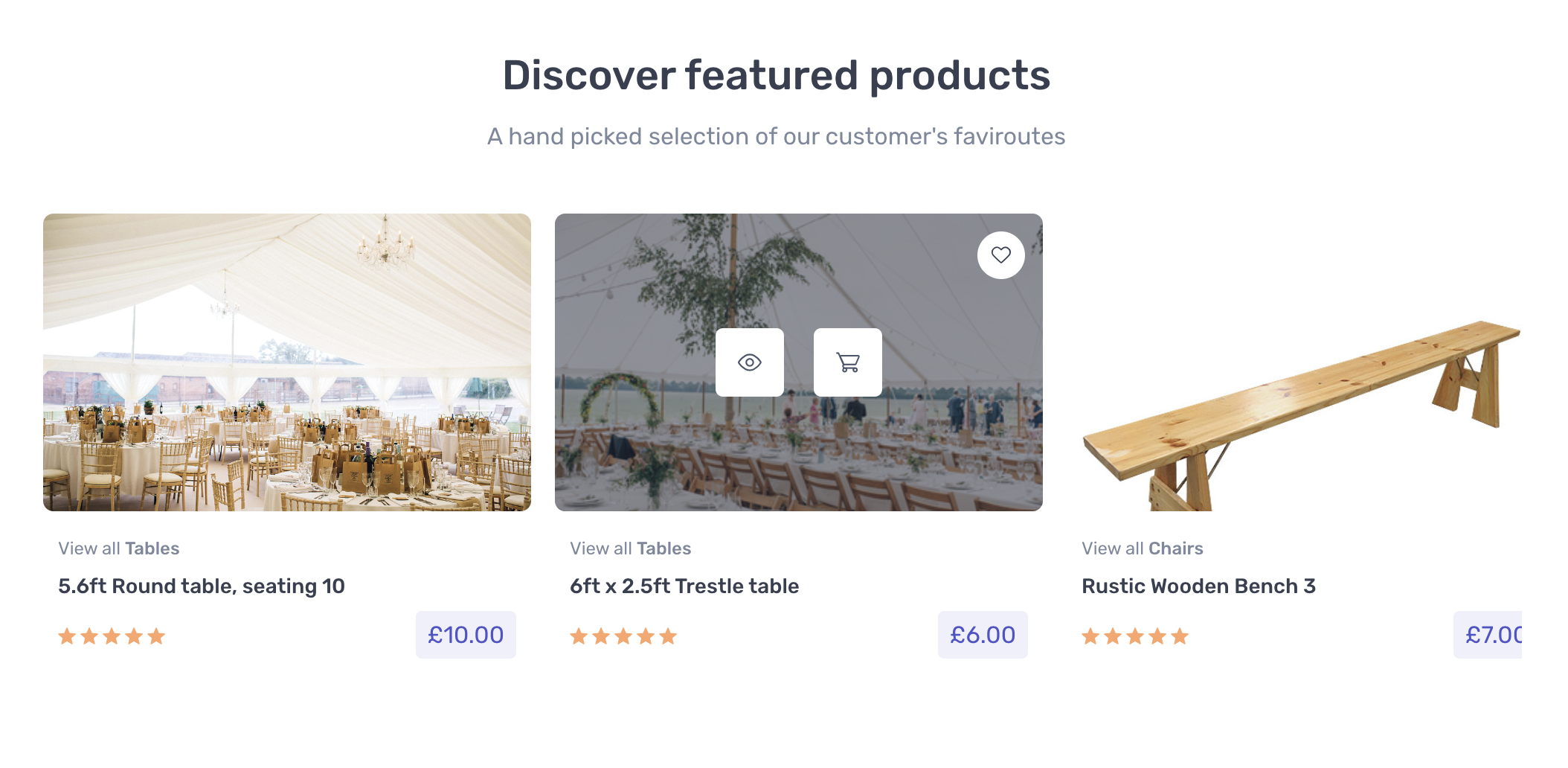This screenshot has width=1568, height=768.
Task: Open the Rustic Wooden Bench 3 title
Action: [x=1198, y=586]
